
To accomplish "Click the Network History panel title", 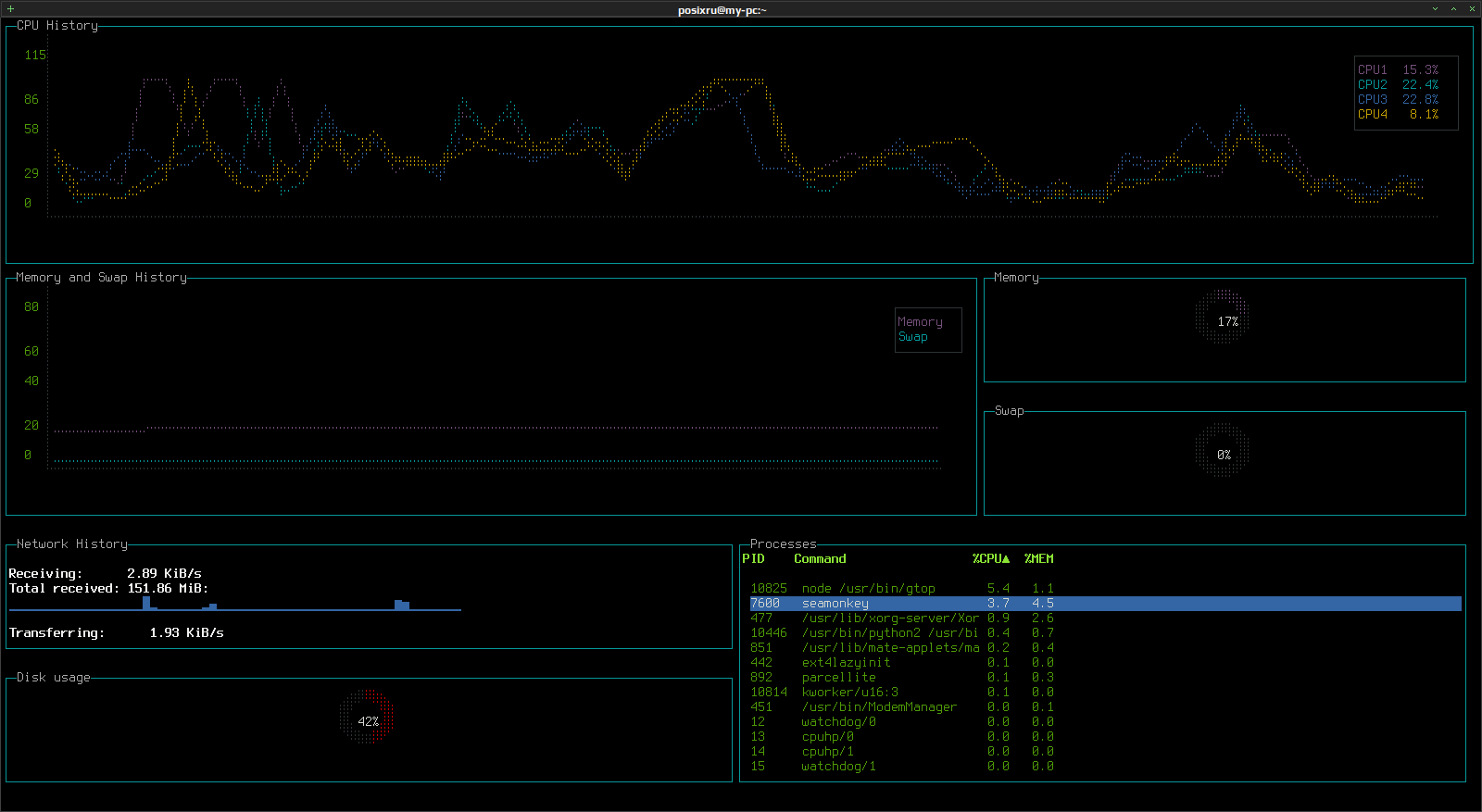I will (72, 543).
